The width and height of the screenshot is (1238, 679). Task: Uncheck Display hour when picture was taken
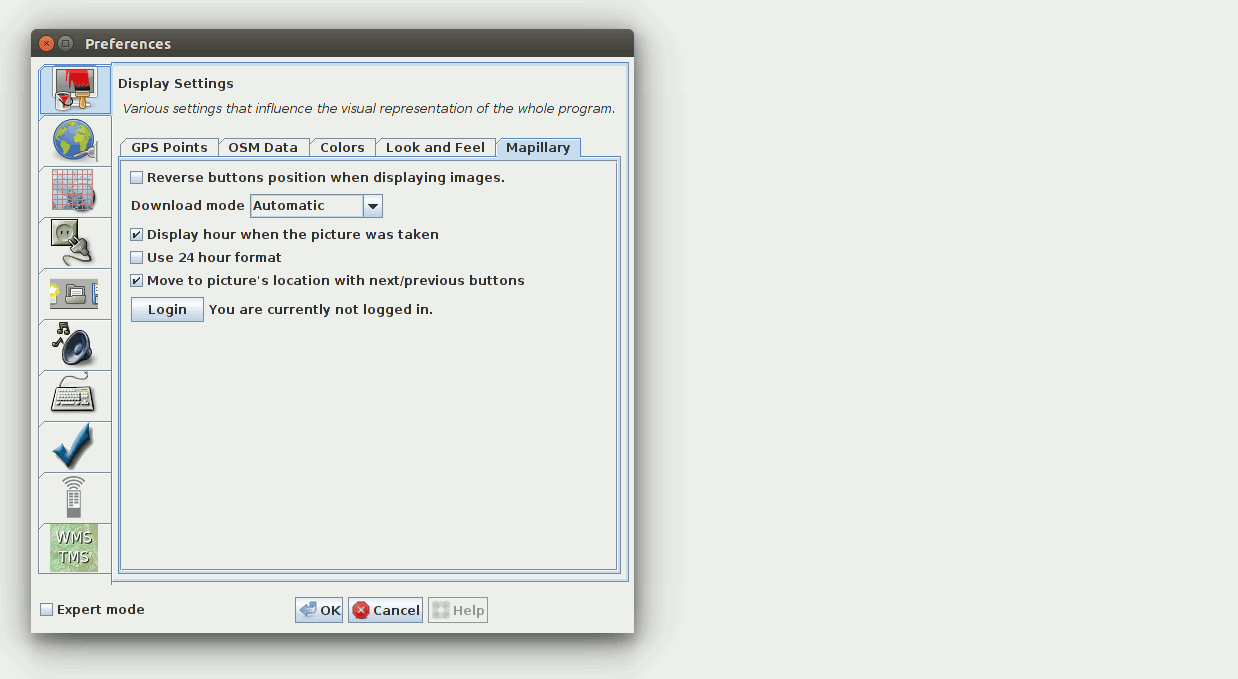coord(137,235)
